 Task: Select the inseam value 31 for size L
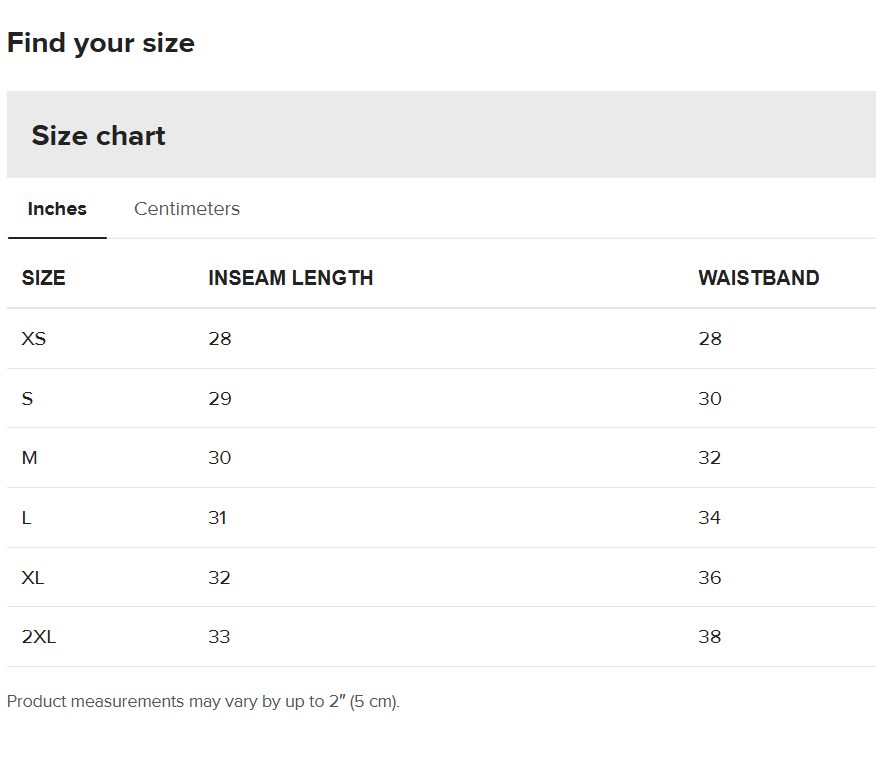click(x=218, y=518)
